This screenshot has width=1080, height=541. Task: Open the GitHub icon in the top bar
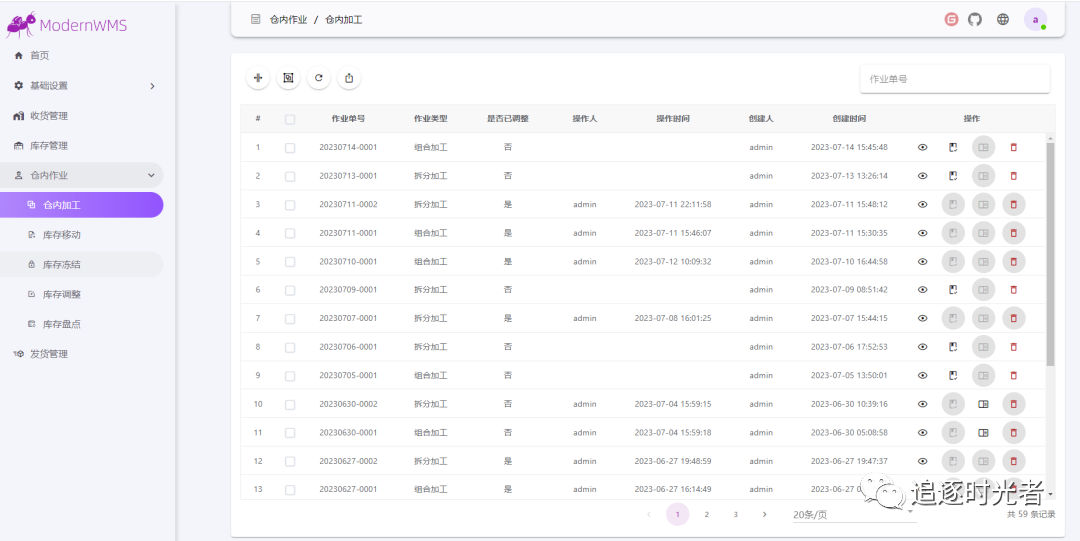[x=975, y=19]
